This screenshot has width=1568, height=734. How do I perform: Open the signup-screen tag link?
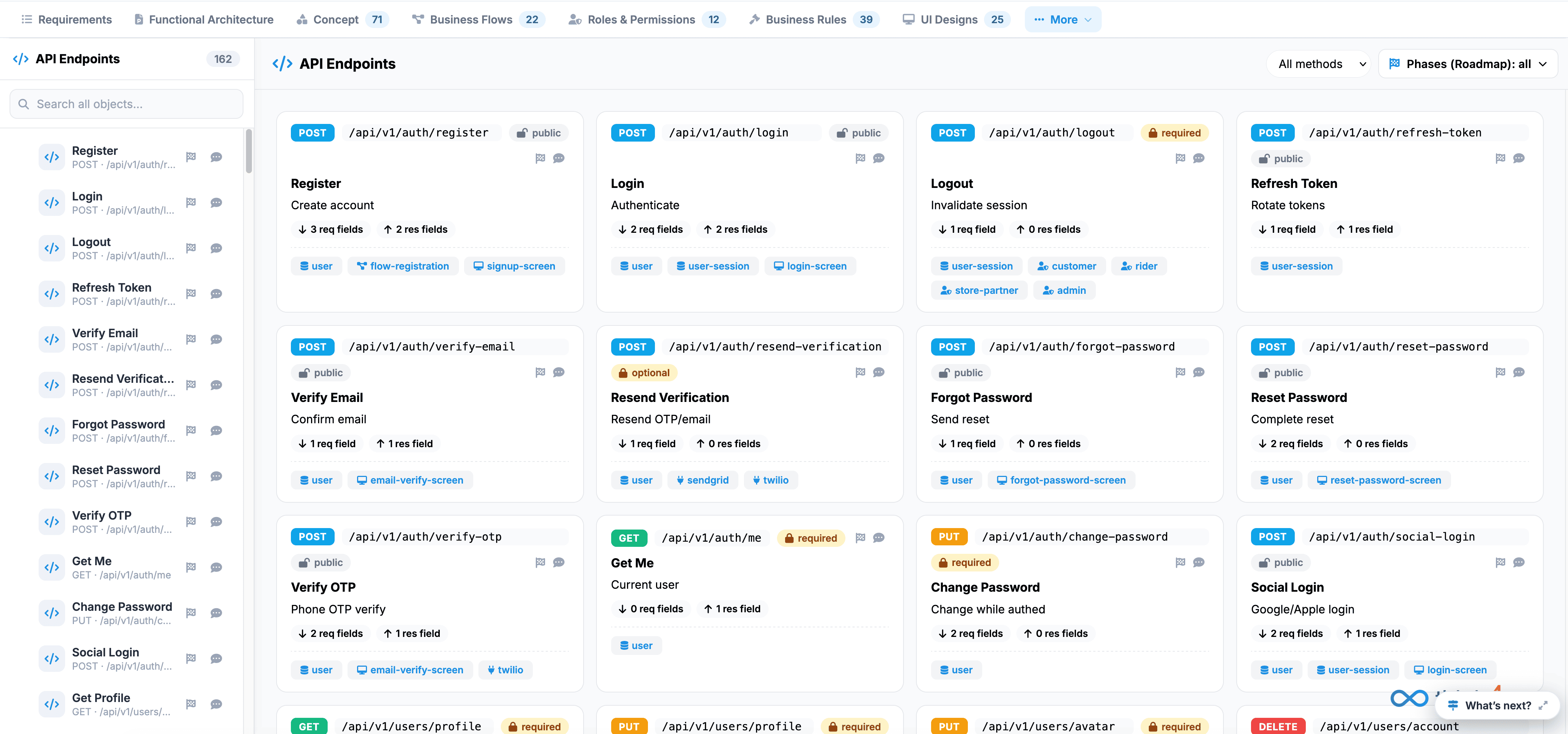[514, 266]
